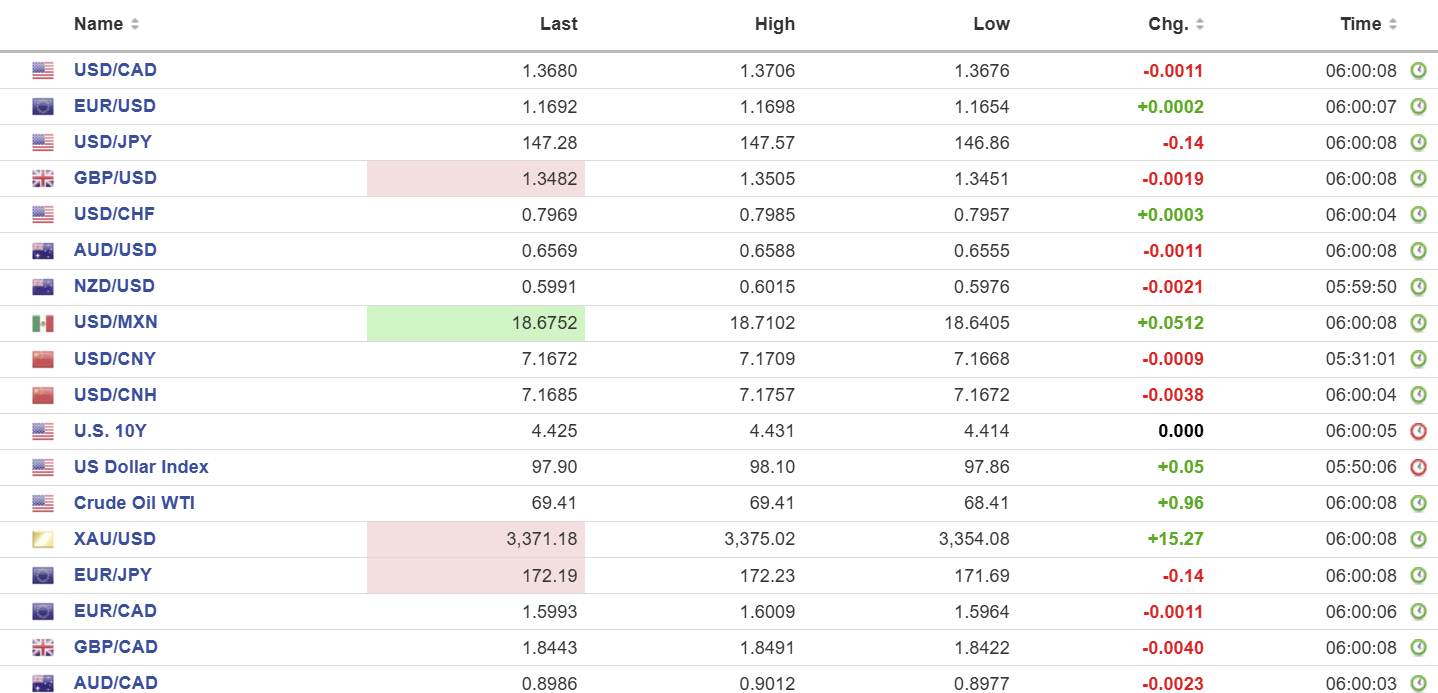The image size is (1438, 693).
Task: Open the Crude Oil WTI link
Action: tap(134, 503)
